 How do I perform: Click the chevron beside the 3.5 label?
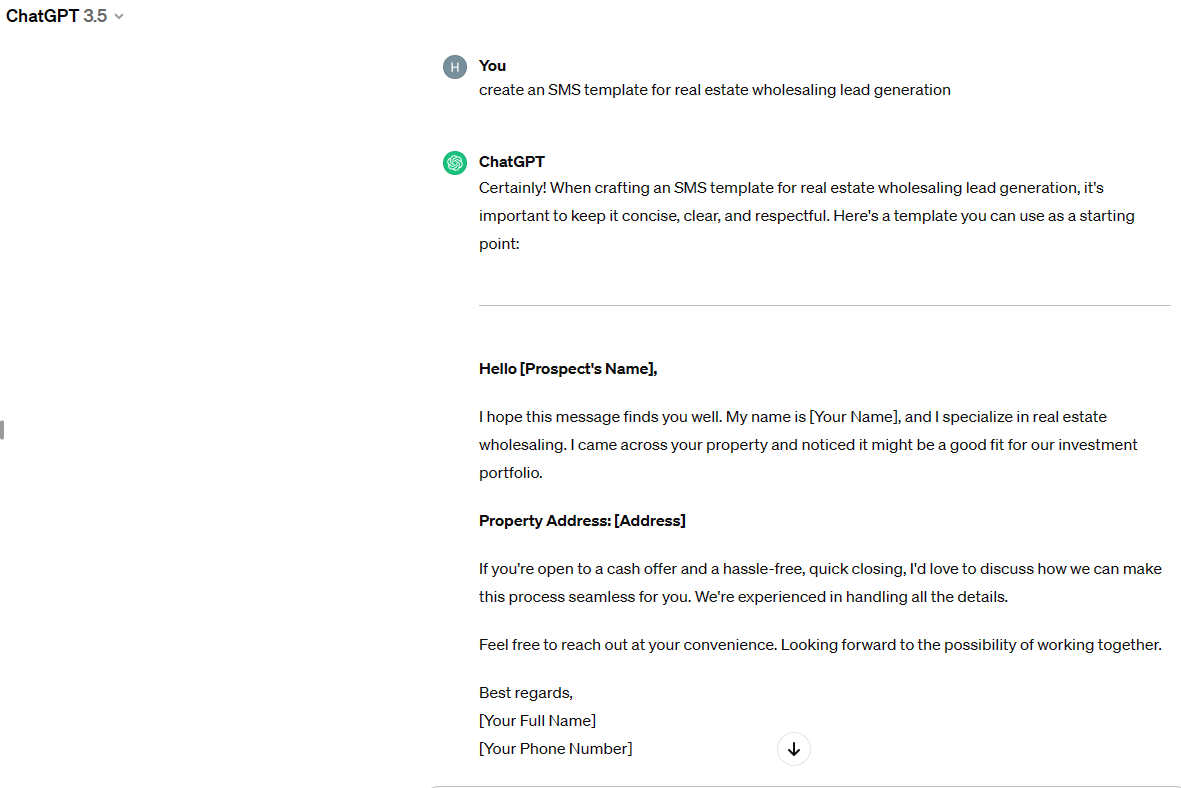point(119,17)
